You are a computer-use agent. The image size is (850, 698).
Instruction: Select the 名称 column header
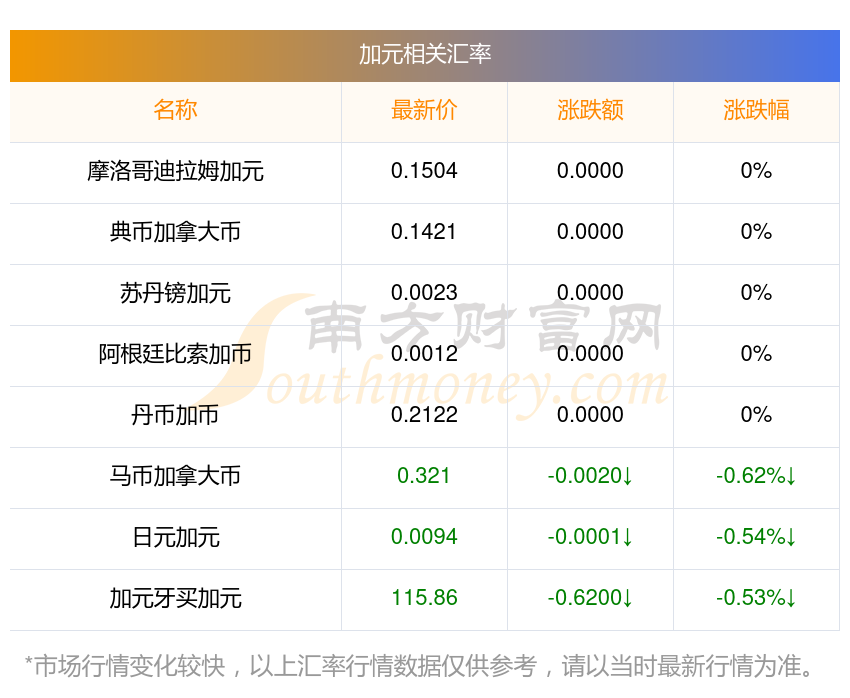175,110
